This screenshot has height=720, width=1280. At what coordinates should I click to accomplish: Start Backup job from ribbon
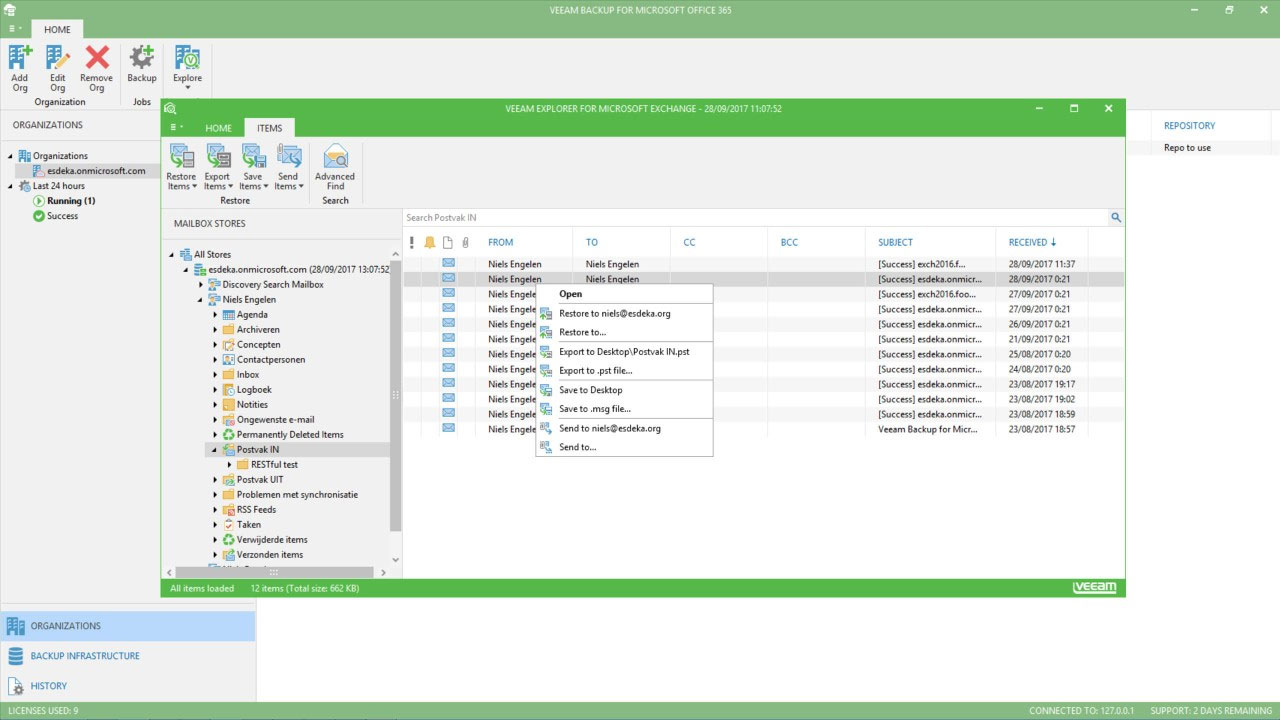(142, 64)
